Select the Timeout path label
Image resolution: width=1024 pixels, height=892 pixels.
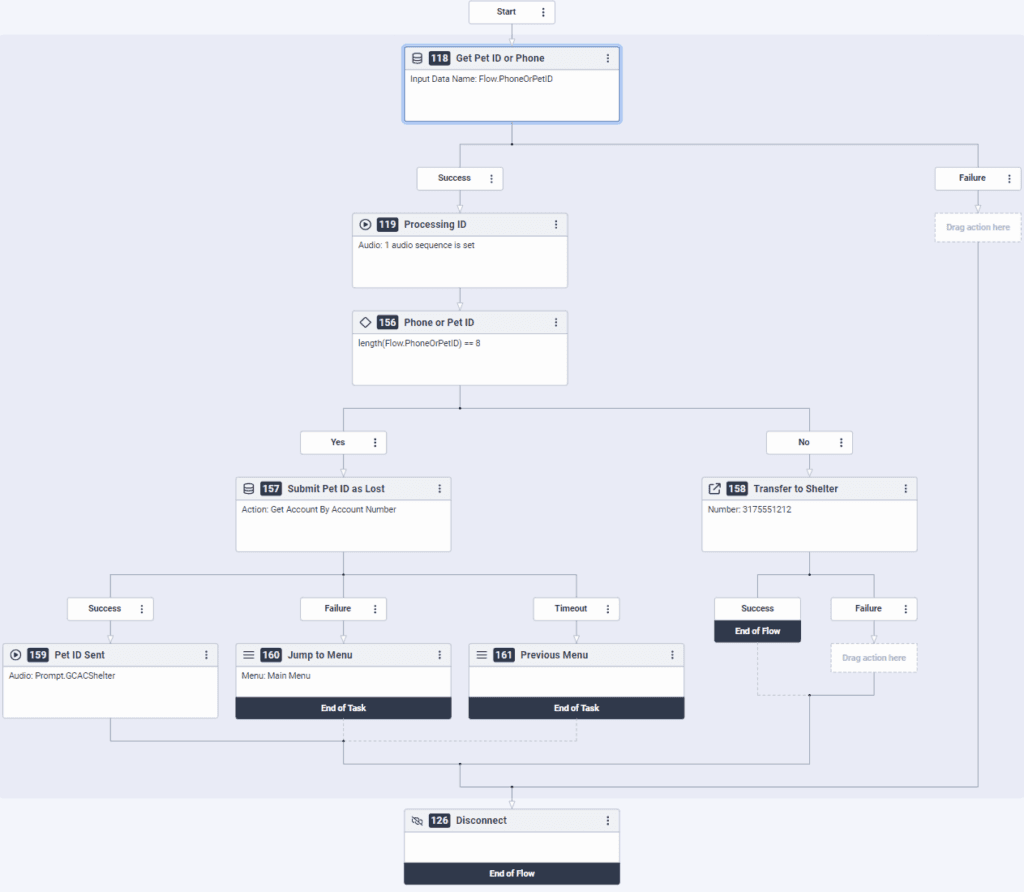pos(568,608)
